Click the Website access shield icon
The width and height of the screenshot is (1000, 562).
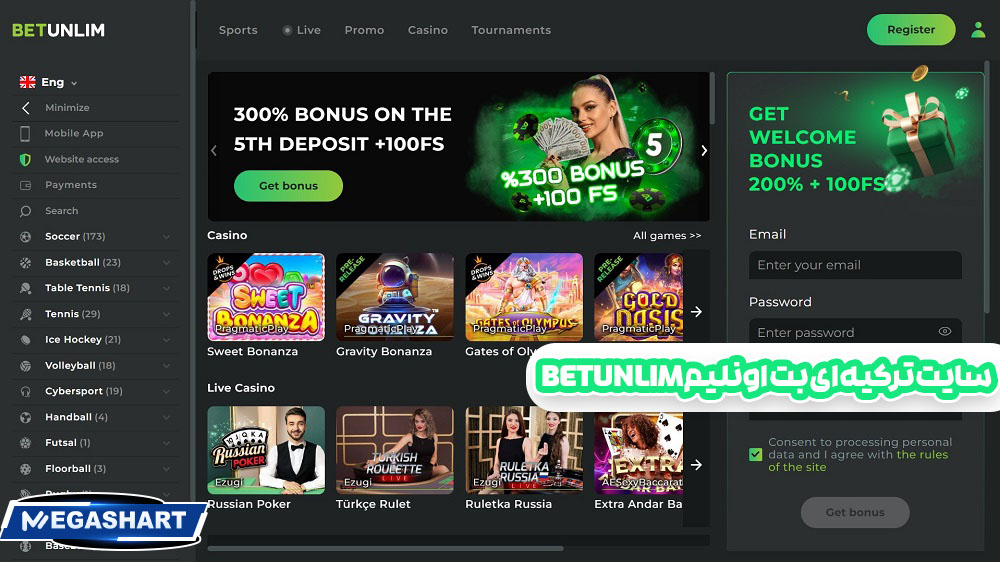pos(25,159)
